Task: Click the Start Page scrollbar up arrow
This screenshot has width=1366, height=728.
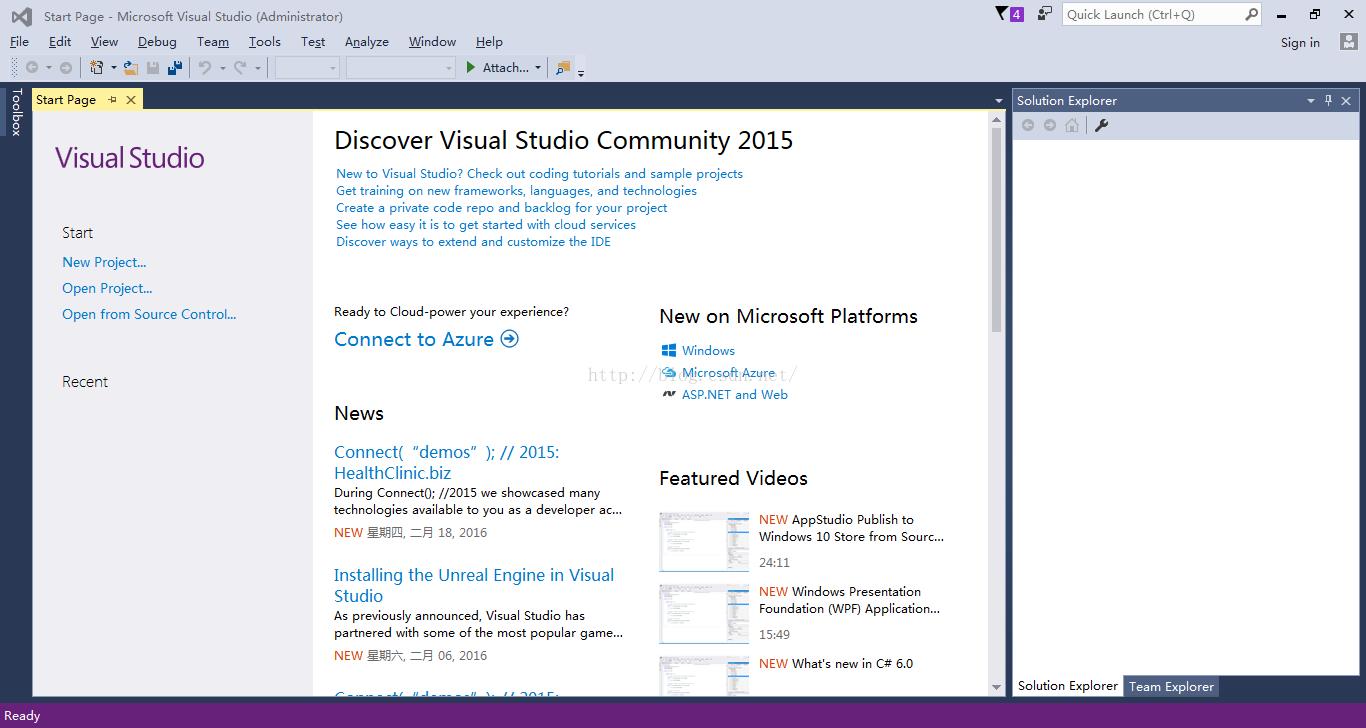Action: [x=997, y=119]
